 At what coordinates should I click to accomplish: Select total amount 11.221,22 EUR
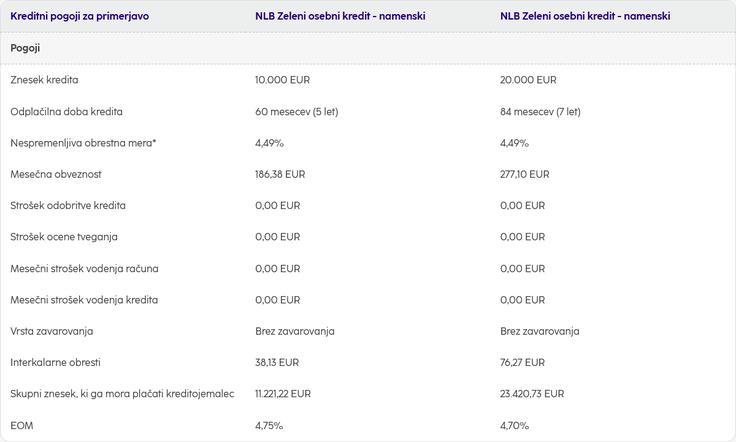283,394
